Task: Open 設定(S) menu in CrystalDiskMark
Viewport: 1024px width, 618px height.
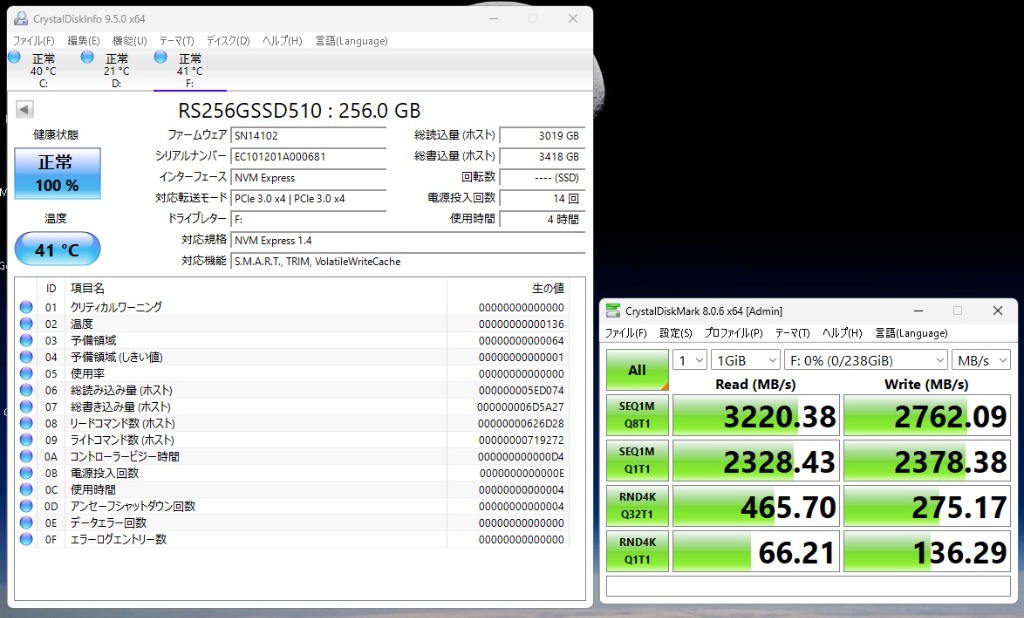Action: (675, 333)
